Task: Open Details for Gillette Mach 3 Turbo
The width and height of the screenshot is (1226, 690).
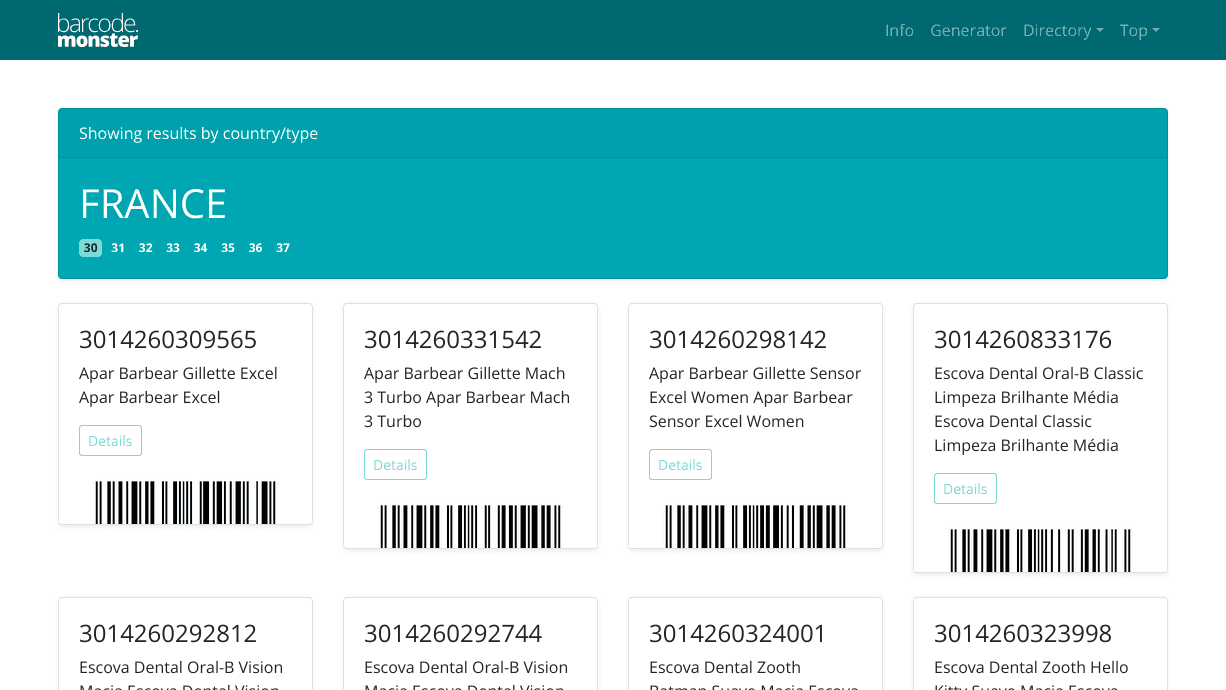Action: tap(395, 465)
